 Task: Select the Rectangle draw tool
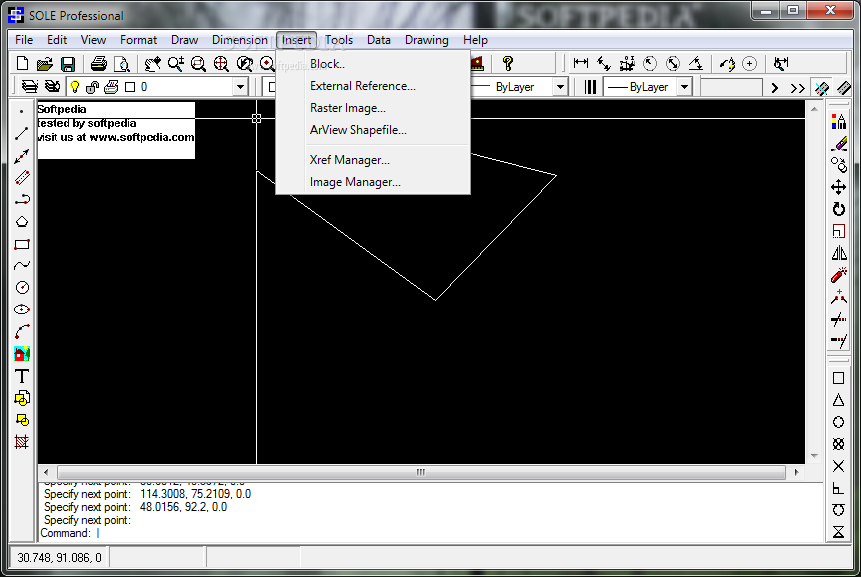[21, 244]
